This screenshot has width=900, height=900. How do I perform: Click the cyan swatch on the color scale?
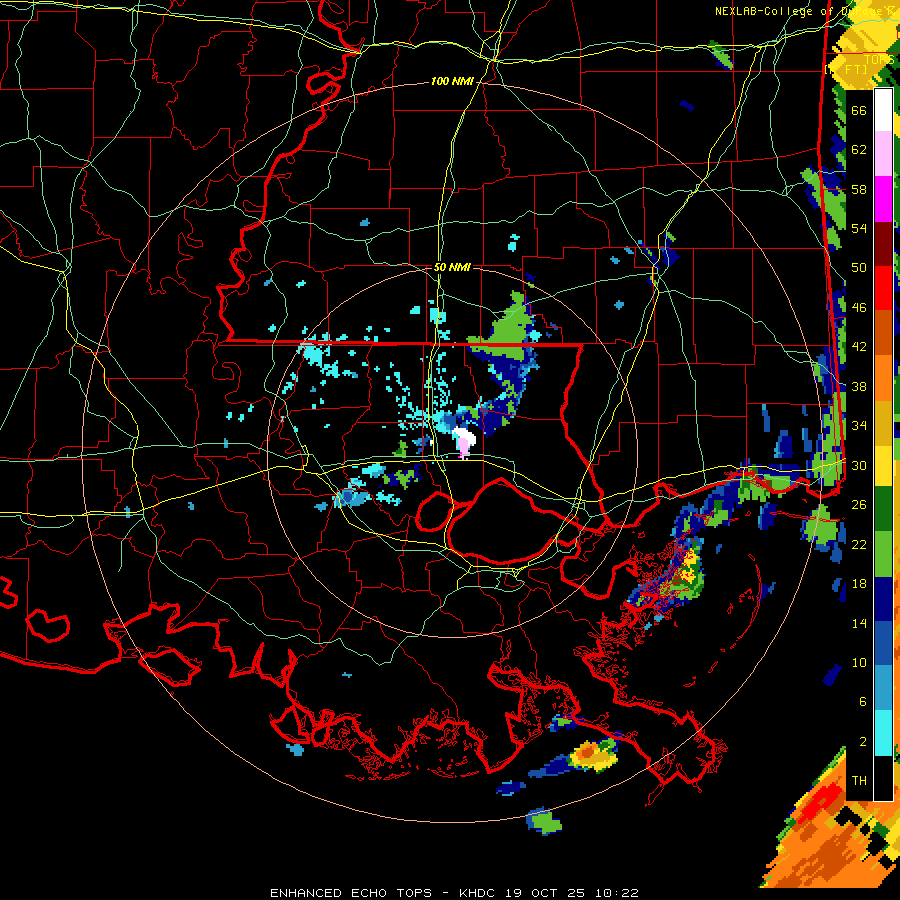(x=883, y=733)
